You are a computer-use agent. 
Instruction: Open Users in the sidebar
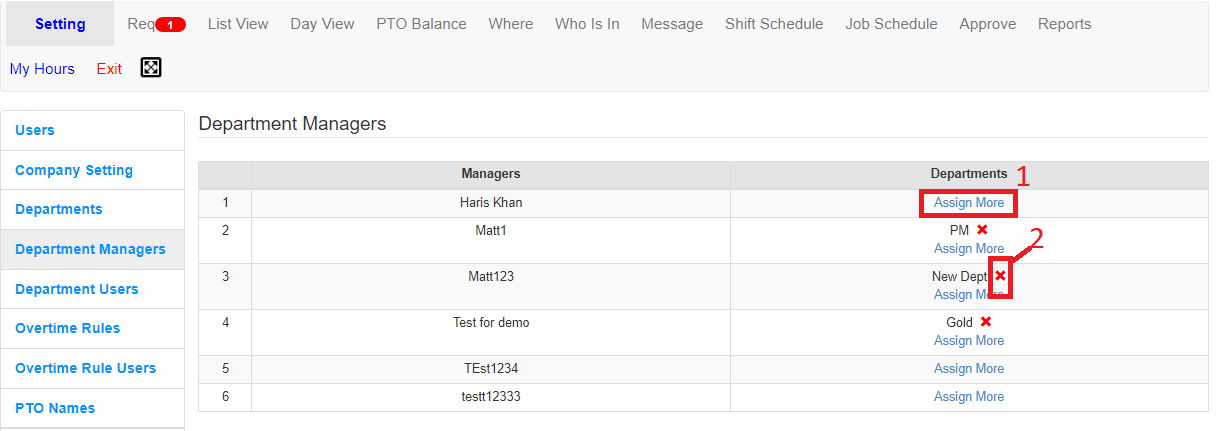(x=35, y=130)
